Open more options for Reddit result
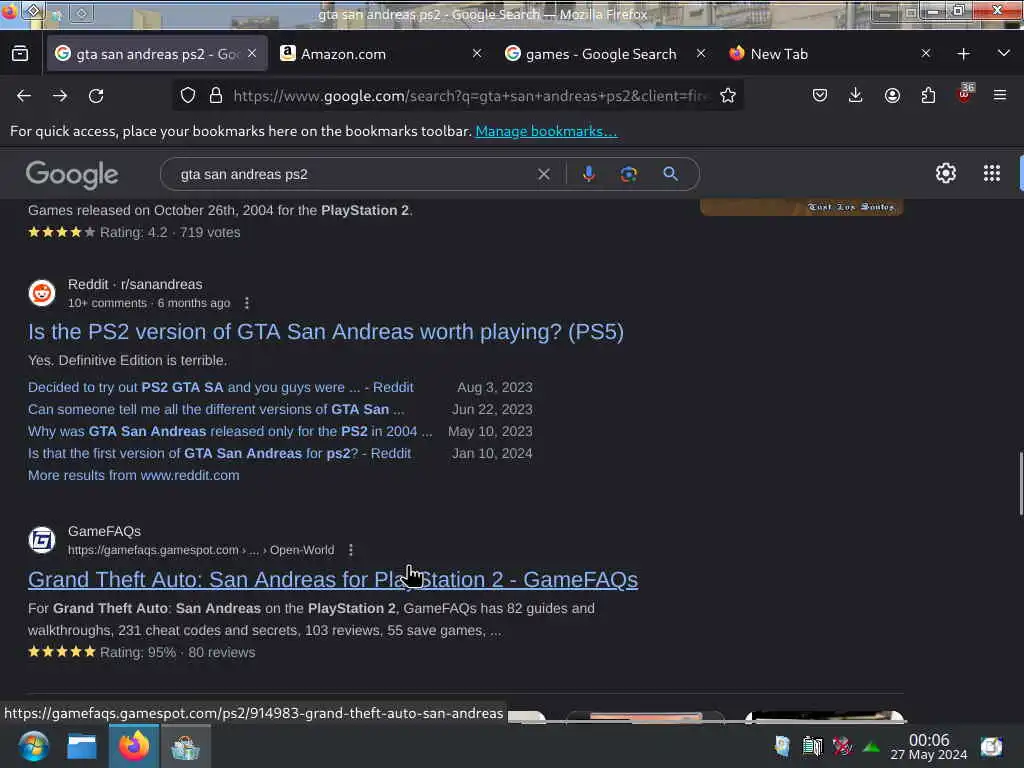The height and width of the screenshot is (768, 1024). [246, 303]
